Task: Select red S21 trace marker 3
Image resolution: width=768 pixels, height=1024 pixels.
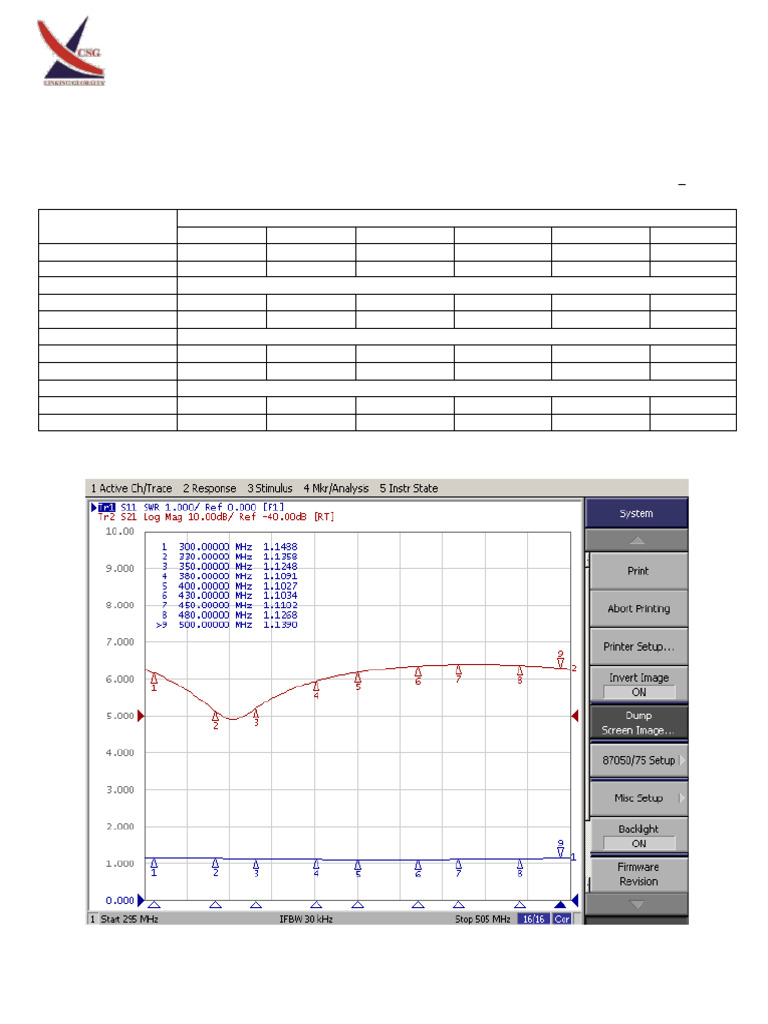Action: (256, 717)
